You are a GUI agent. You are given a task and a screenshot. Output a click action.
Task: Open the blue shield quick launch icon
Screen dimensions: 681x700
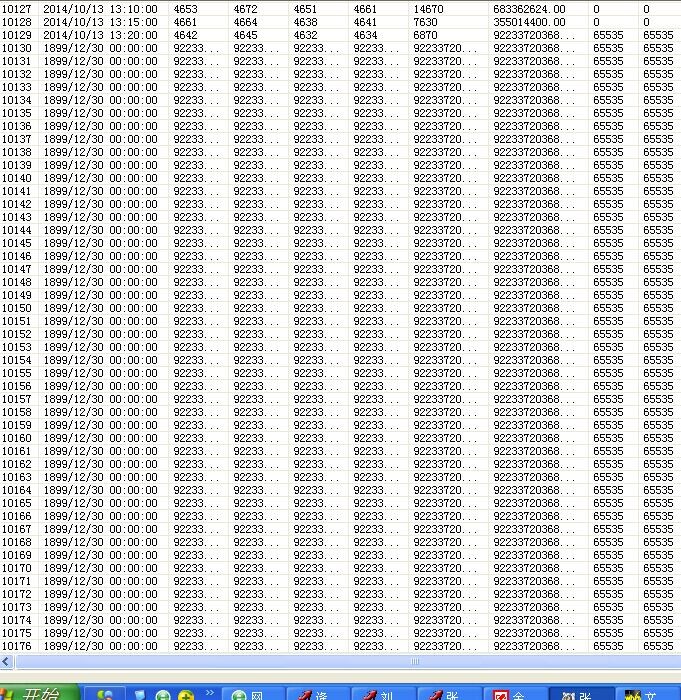tap(141, 696)
